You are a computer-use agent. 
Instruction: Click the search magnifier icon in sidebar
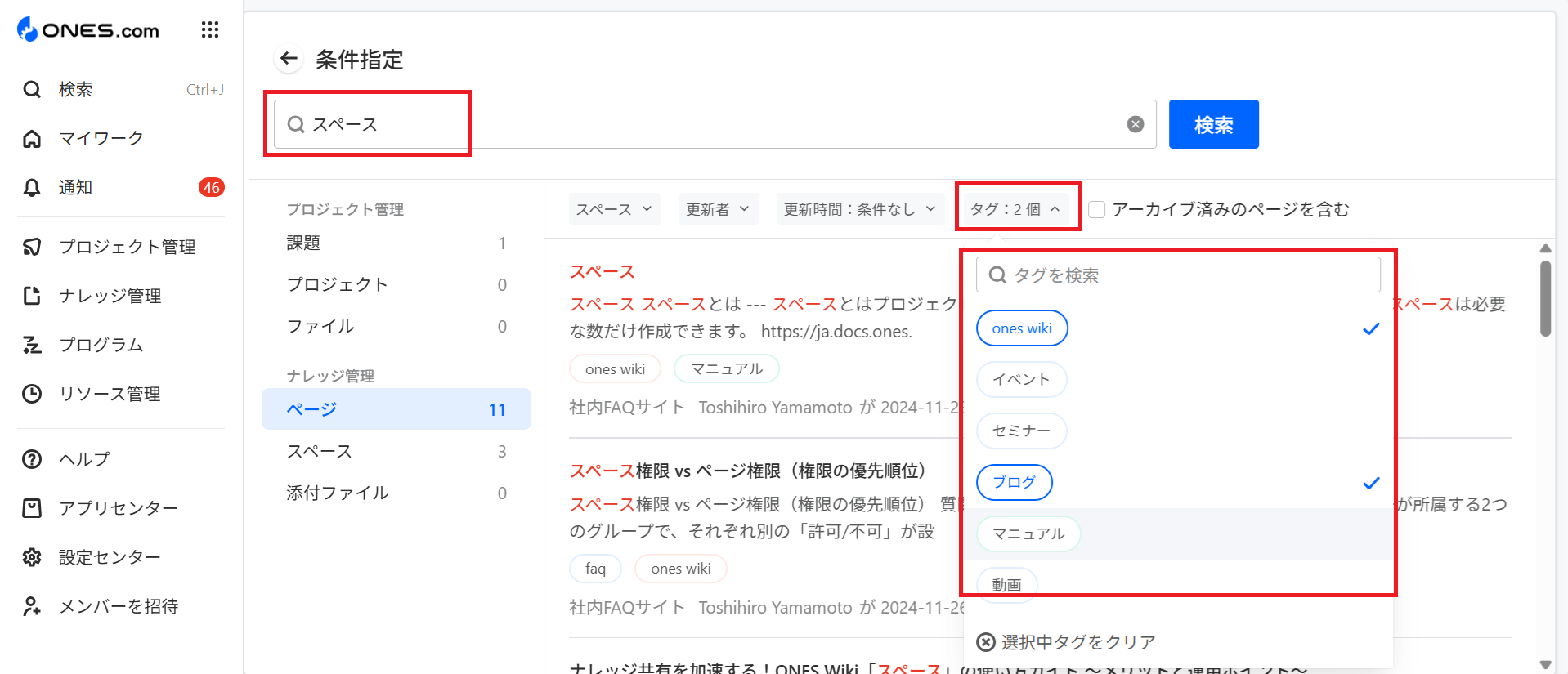point(32,89)
